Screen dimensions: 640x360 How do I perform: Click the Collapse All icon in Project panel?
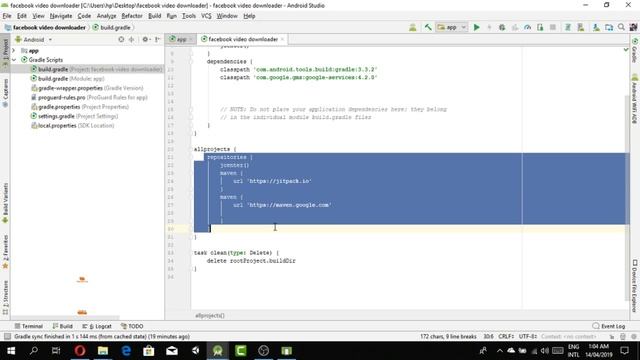tap(131, 40)
